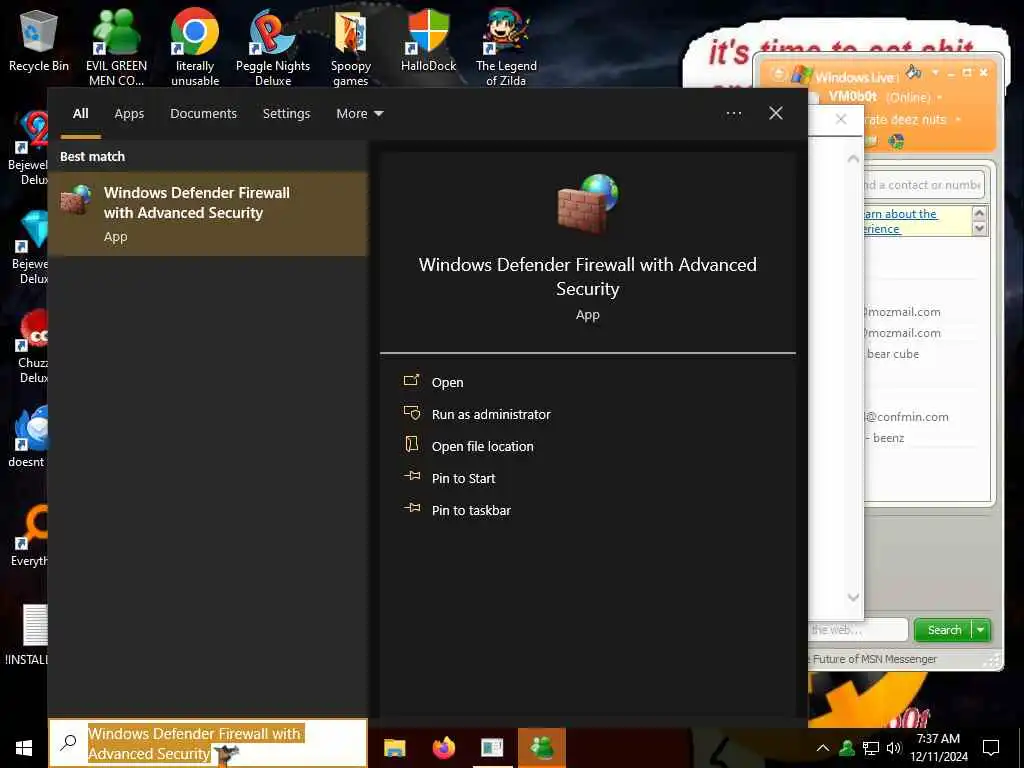1024x768 pixels.
Task: Open the 'learn about the' link in Messenger
Action: [x=901, y=214]
